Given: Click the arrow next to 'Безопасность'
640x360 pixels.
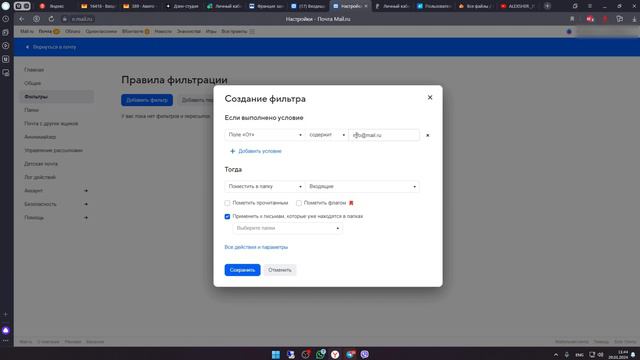Looking at the screenshot, I should [x=86, y=204].
